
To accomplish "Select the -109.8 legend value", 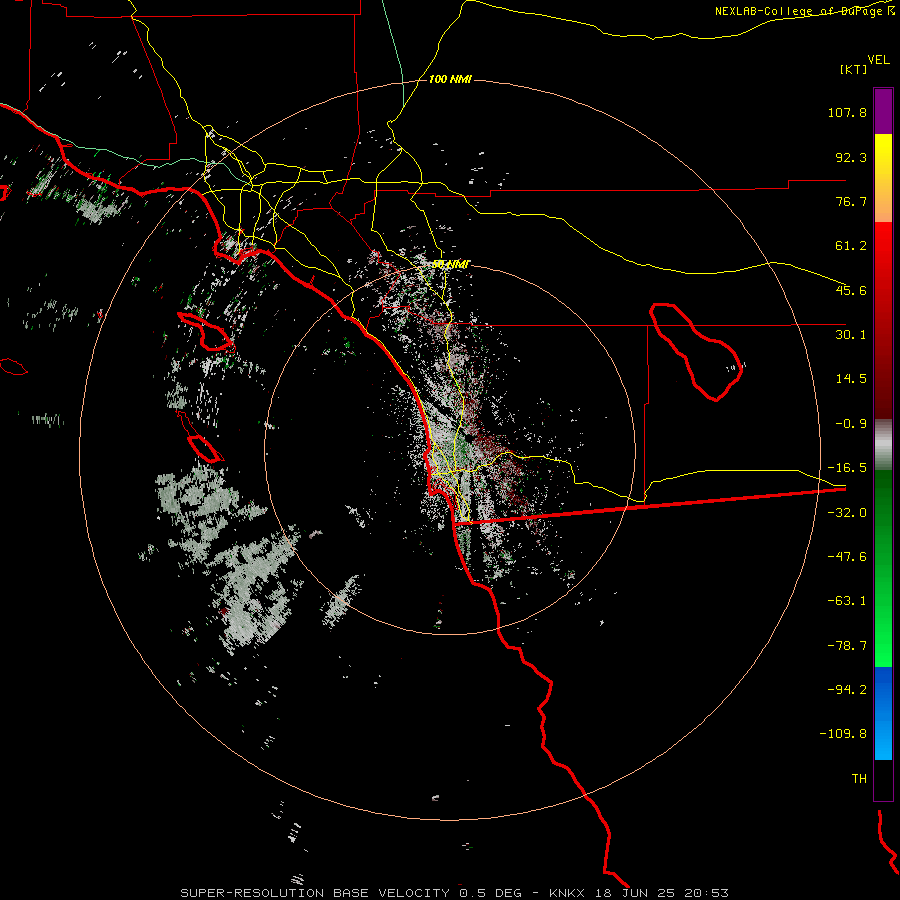I will pos(843,734).
